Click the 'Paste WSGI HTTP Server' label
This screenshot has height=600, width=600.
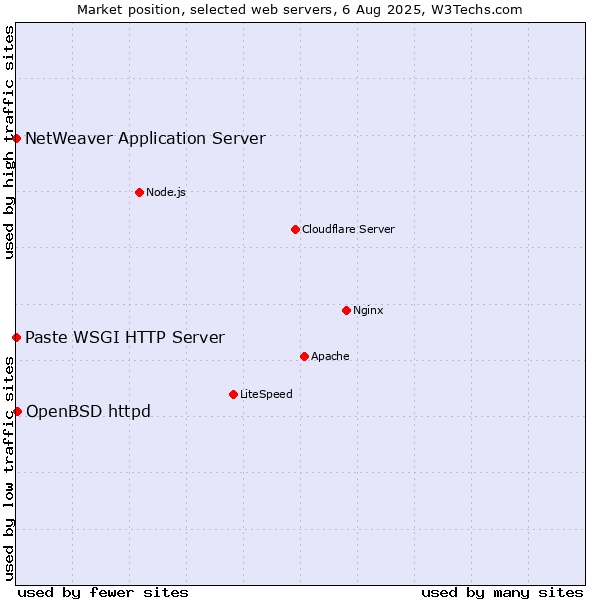[125, 338]
